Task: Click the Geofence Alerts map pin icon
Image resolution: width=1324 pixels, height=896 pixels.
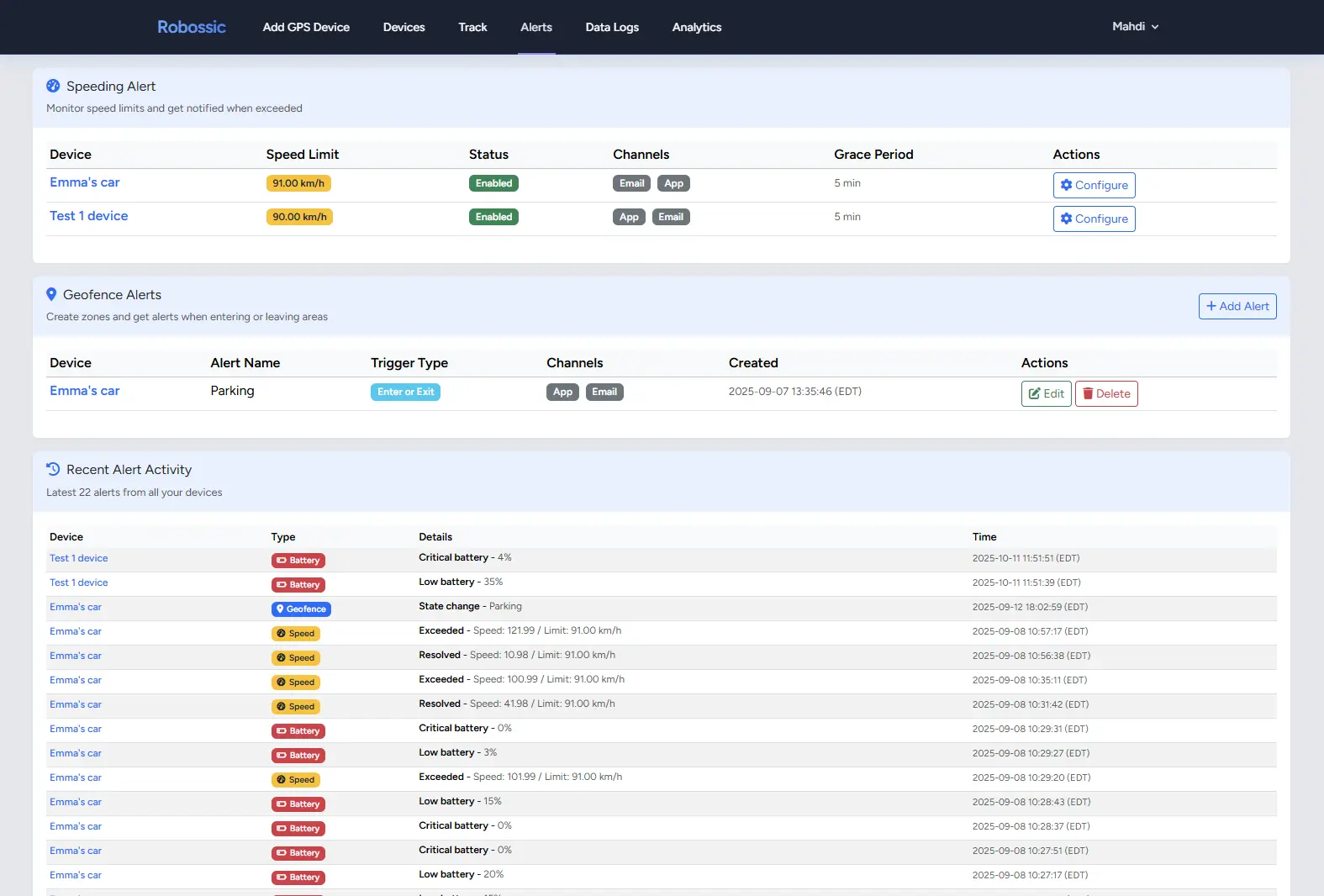Action: [51, 294]
